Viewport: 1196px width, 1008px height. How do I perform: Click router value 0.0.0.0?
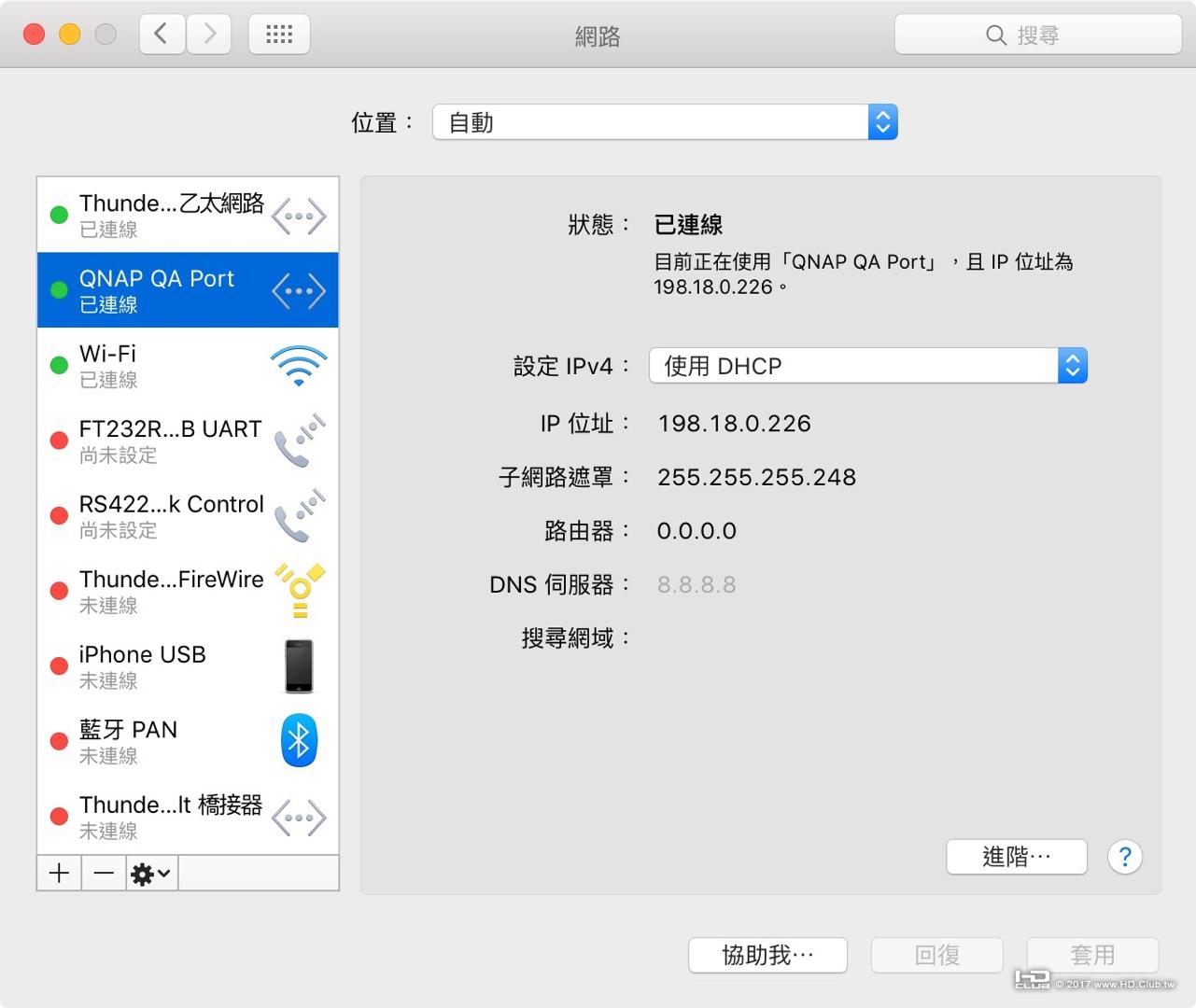(696, 531)
